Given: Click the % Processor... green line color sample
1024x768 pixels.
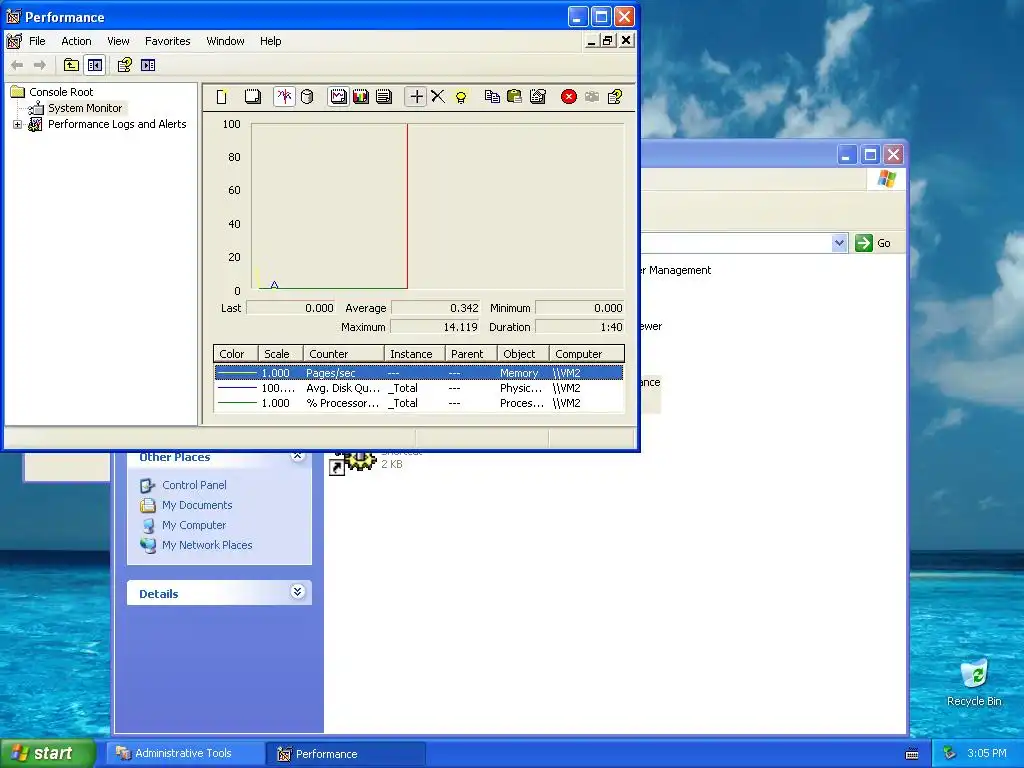Looking at the screenshot, I should [236, 403].
